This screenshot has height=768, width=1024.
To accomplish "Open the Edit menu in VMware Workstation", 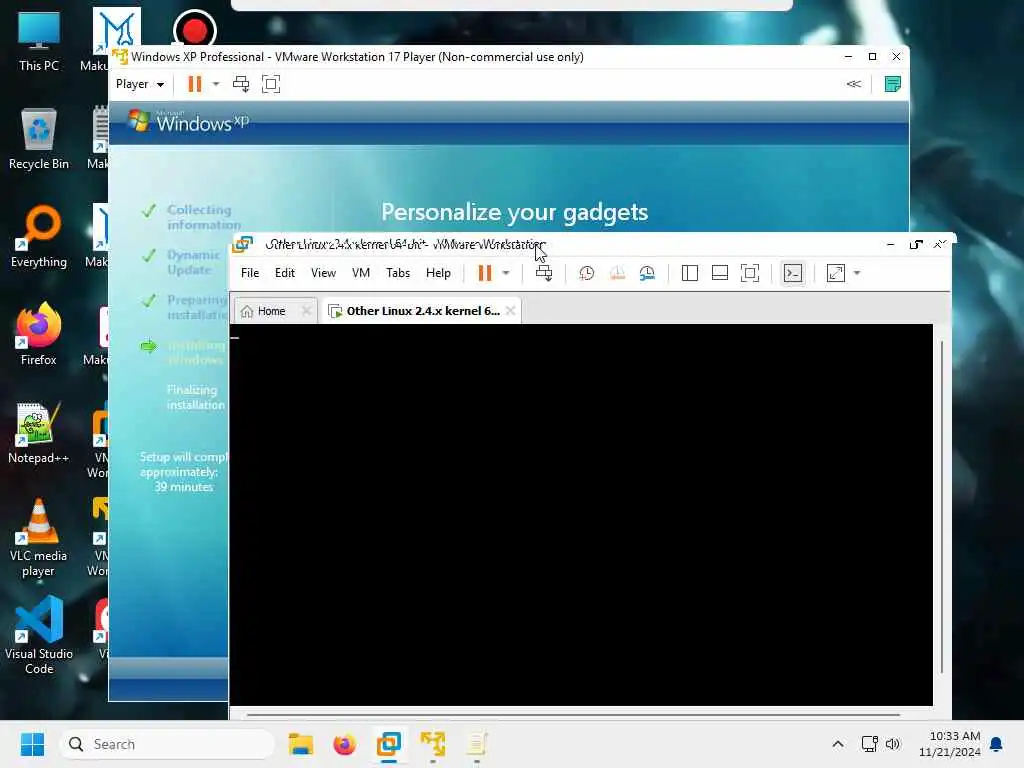I will click(x=285, y=273).
